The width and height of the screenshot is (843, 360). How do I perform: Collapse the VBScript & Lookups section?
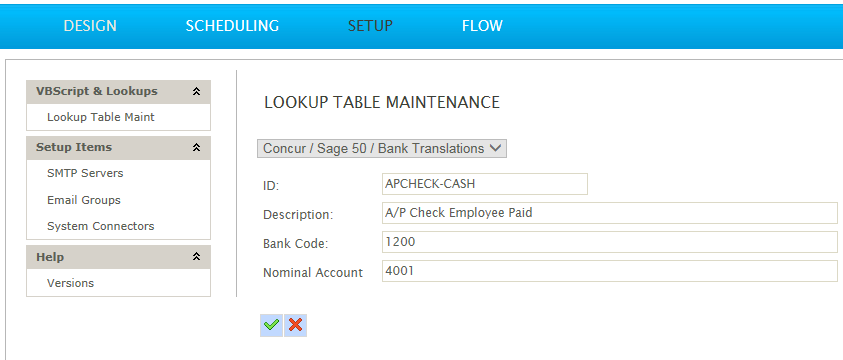pos(196,92)
